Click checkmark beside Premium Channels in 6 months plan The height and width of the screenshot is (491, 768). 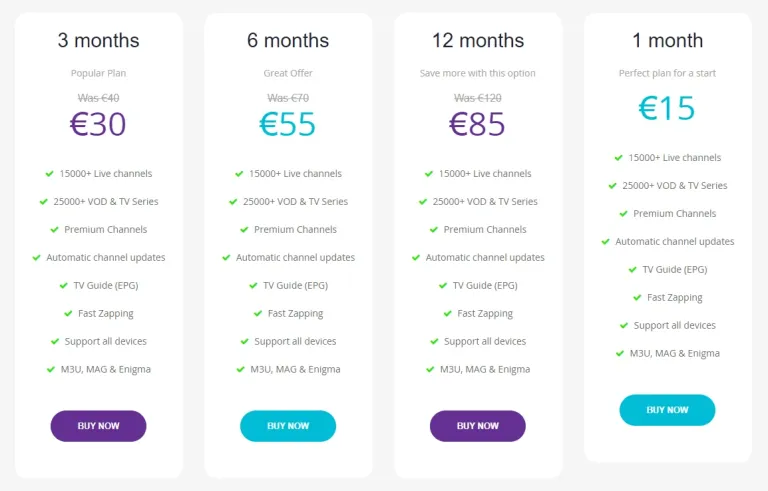click(244, 230)
